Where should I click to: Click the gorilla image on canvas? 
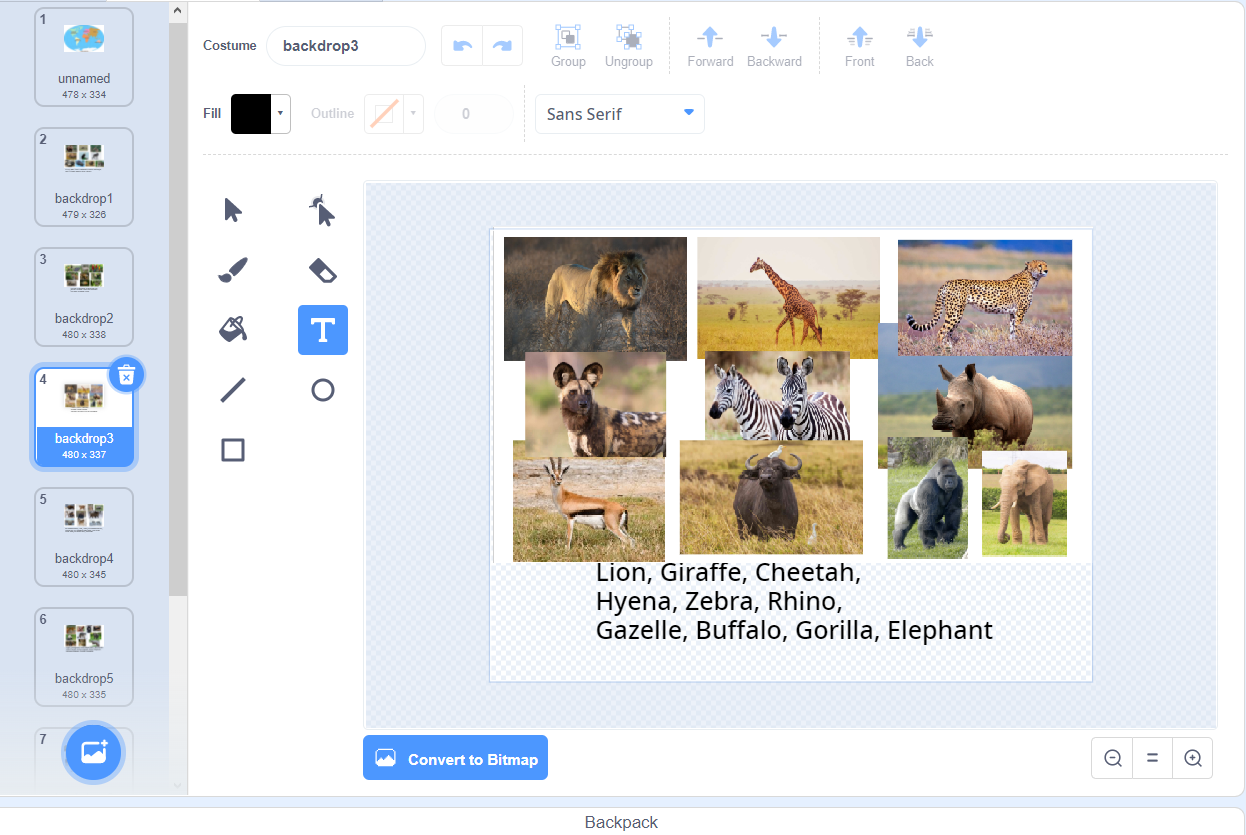927,498
